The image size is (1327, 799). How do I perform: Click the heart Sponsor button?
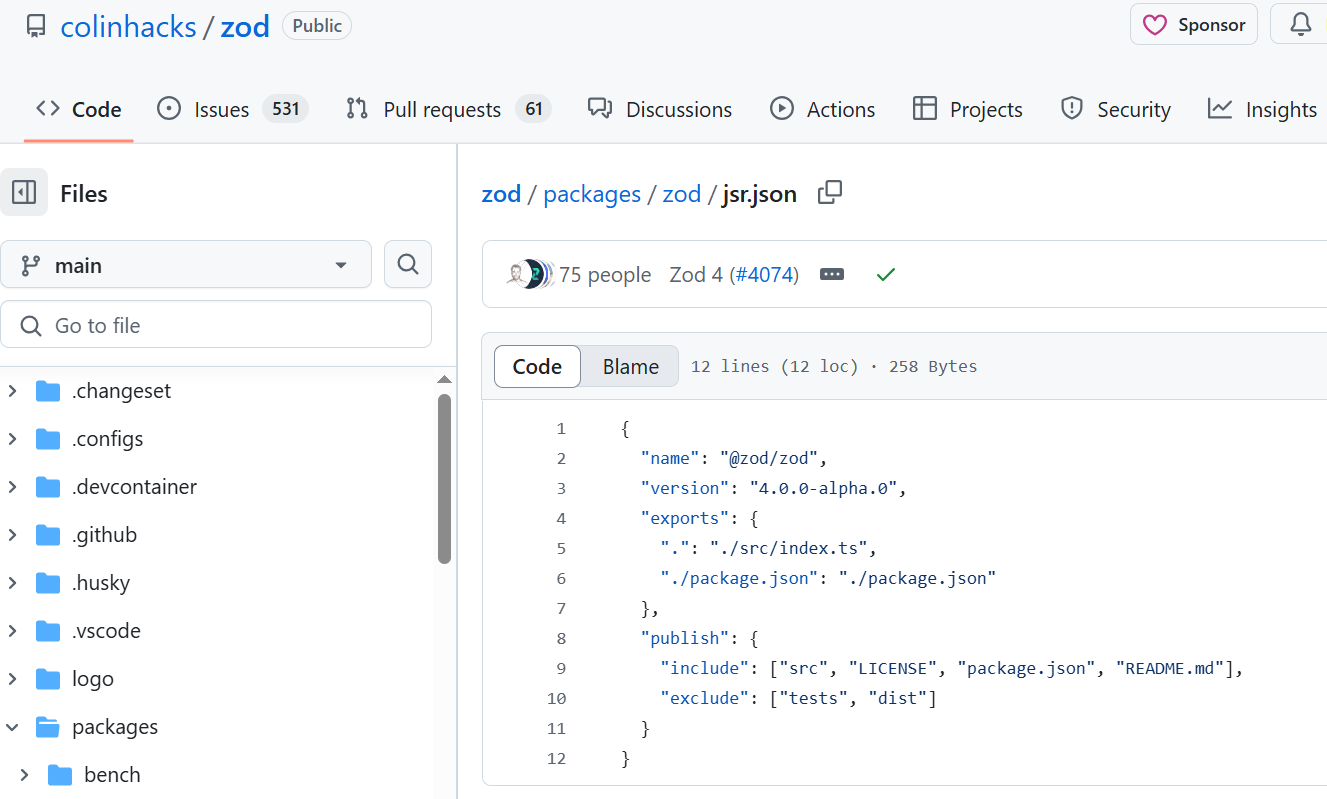pos(1194,25)
